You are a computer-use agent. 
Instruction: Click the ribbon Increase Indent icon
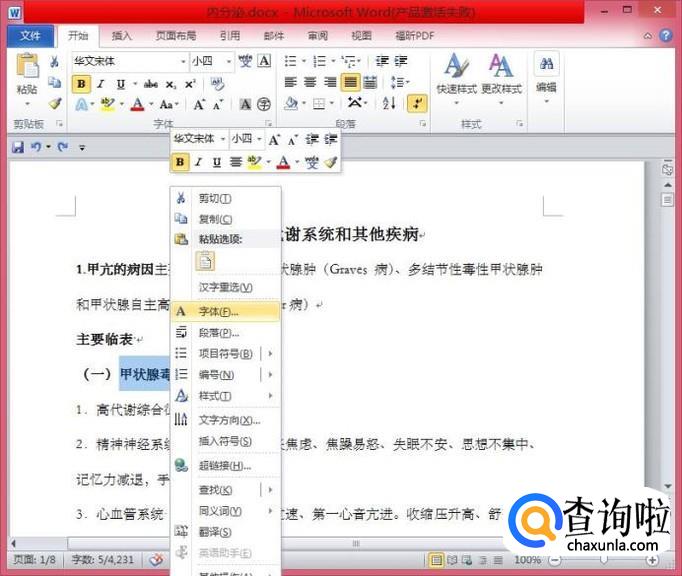401,61
